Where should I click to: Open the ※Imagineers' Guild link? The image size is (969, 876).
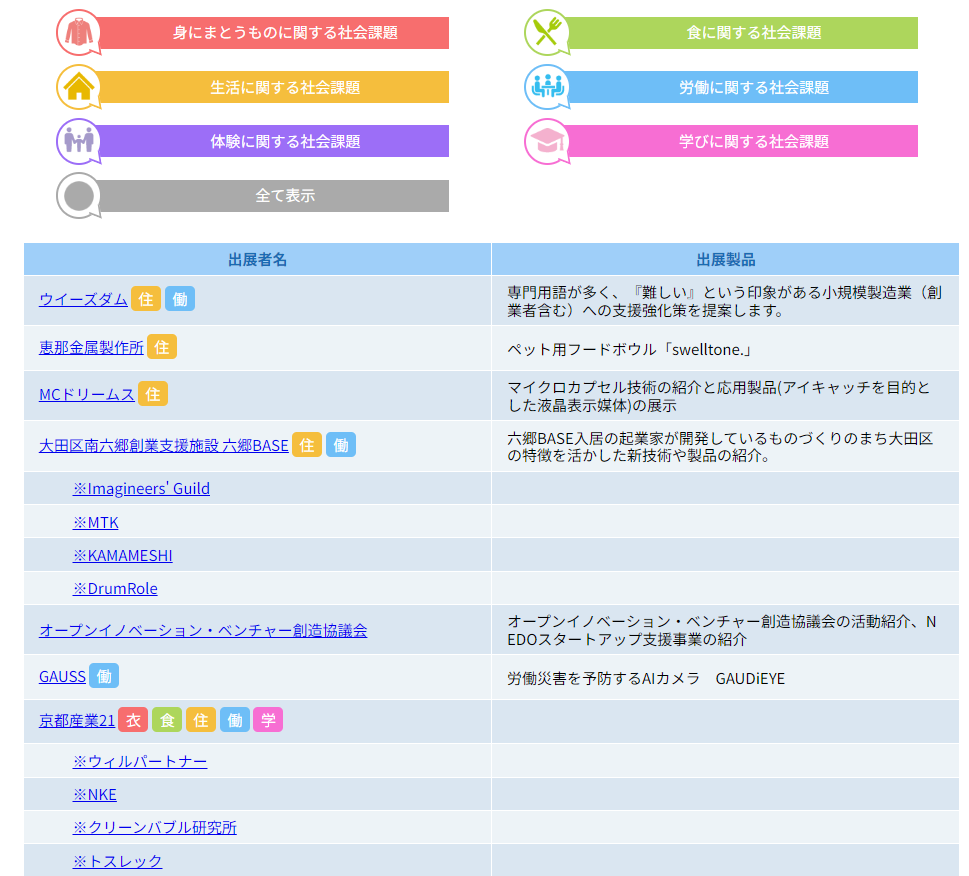click(x=142, y=489)
